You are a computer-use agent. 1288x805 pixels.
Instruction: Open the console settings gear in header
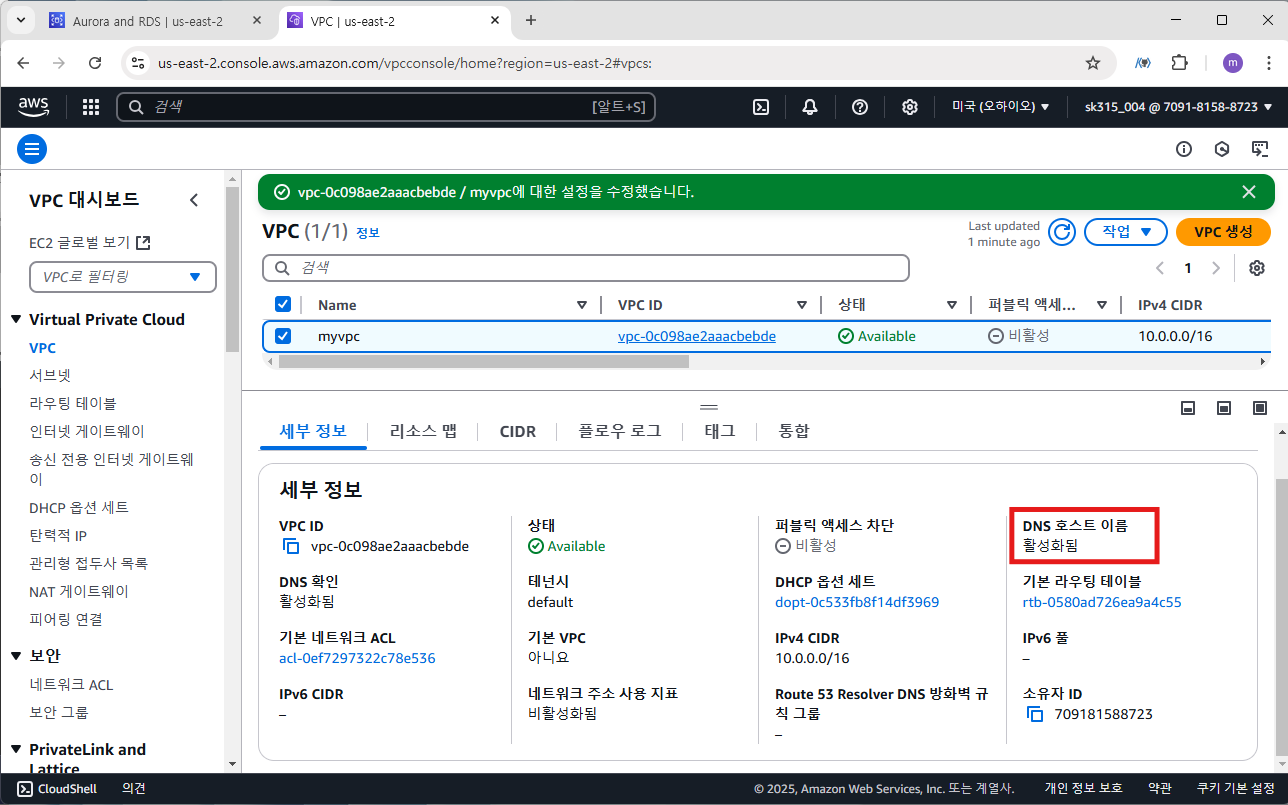pos(910,107)
